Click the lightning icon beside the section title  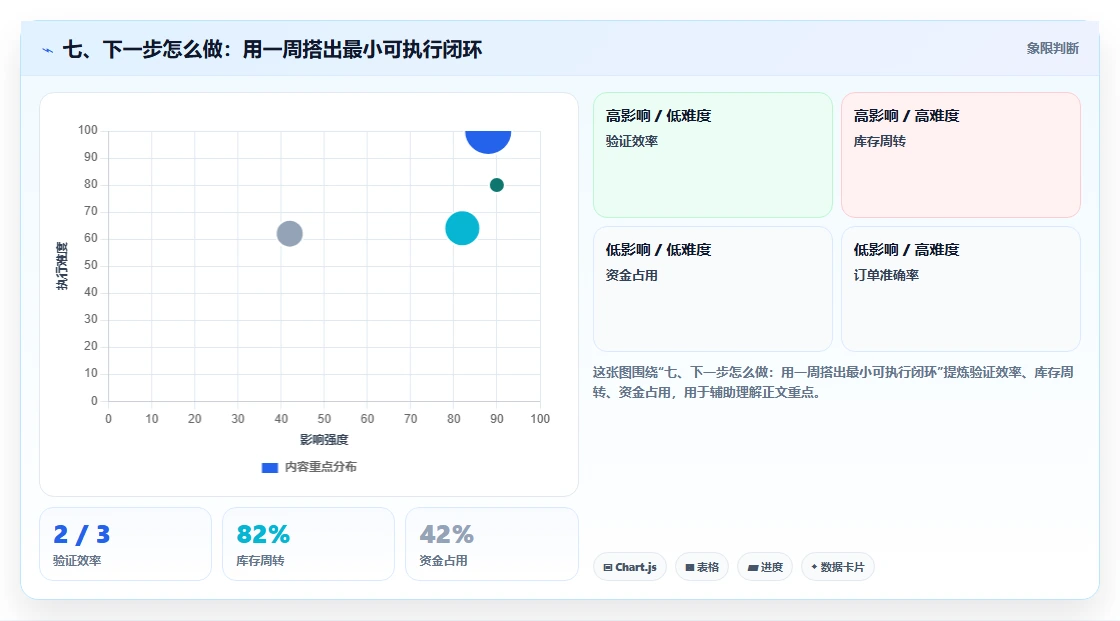pyautogui.click(x=48, y=50)
